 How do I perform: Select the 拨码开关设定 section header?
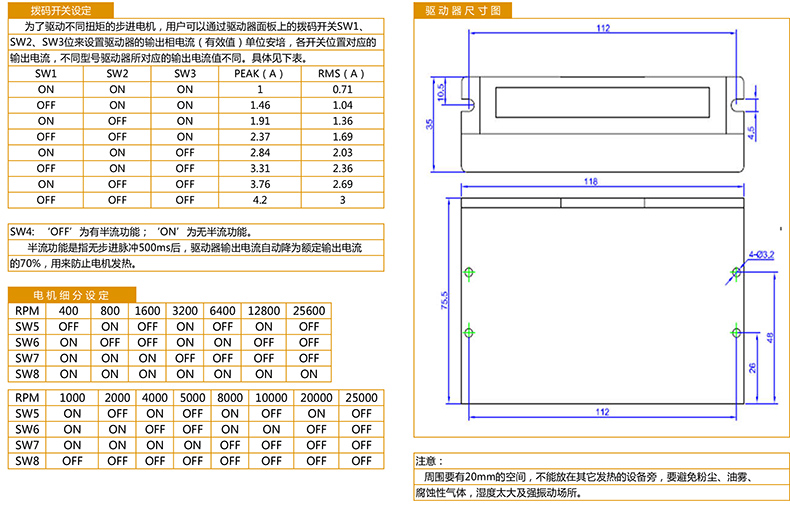coord(61,10)
